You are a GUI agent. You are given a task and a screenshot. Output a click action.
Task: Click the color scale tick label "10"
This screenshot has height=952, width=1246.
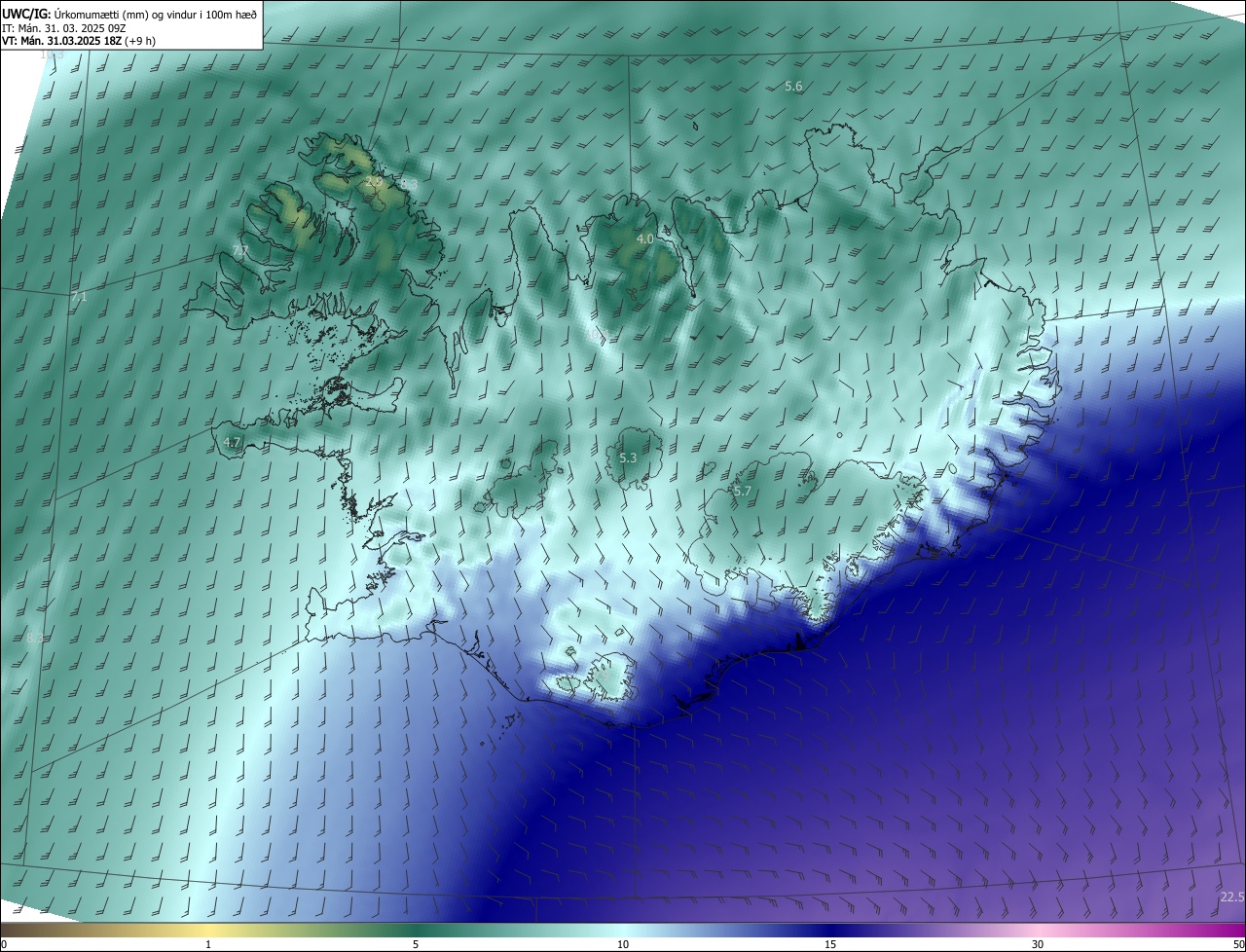point(623,944)
